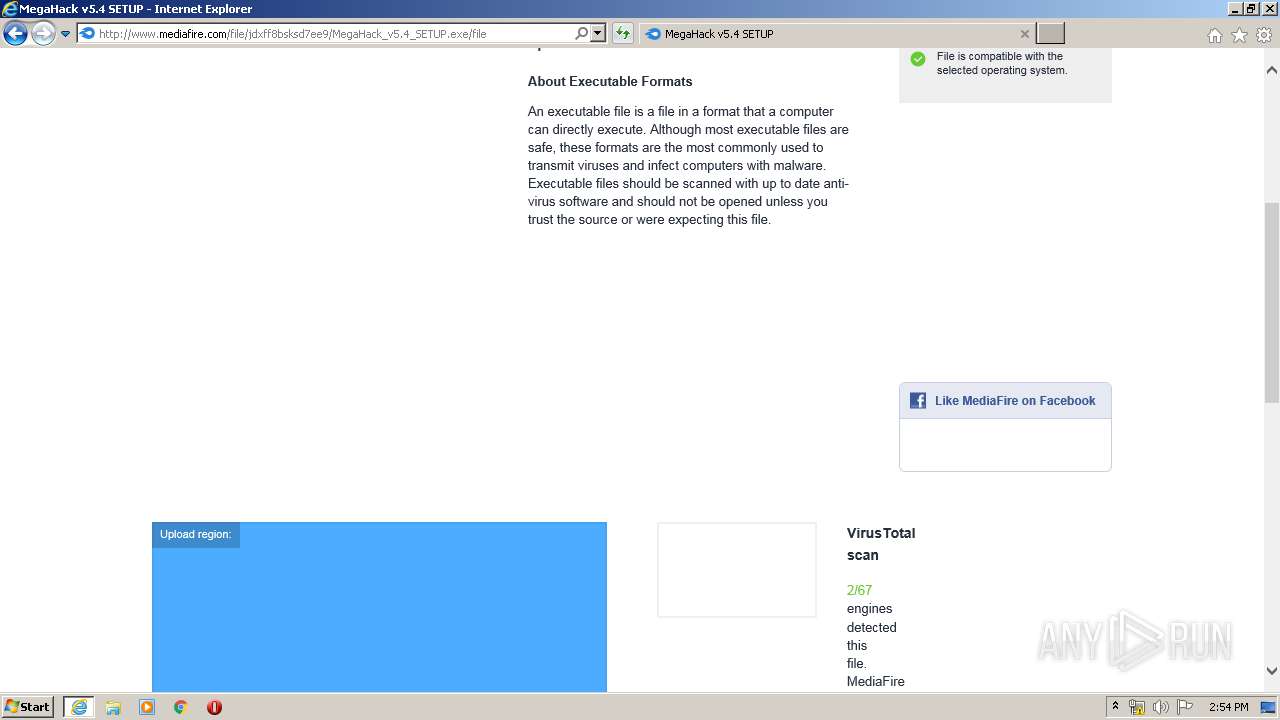
Task: Switch to Internet Explorer in the taskbar
Action: coord(78,707)
